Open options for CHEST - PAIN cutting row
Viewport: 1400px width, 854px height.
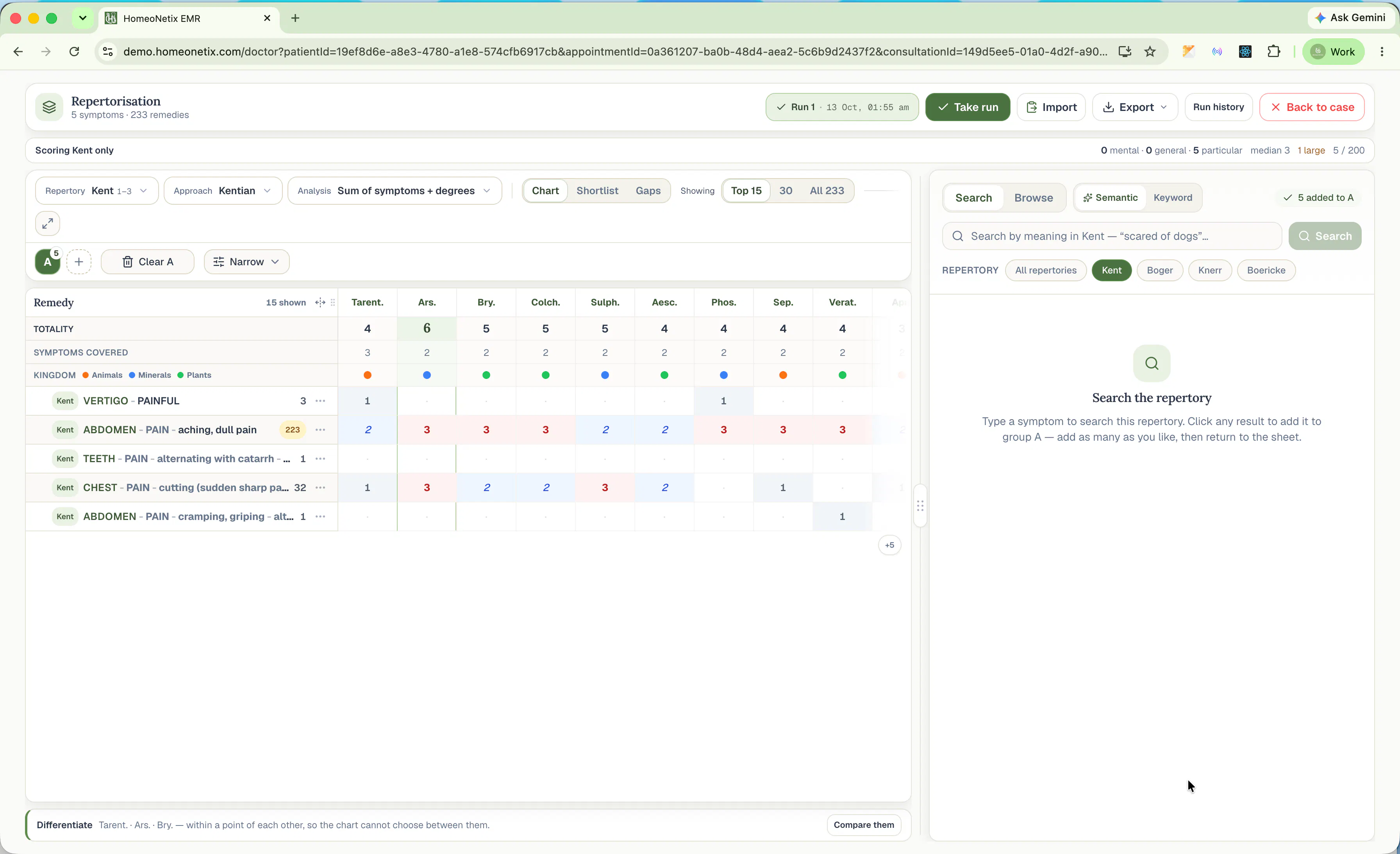tap(320, 488)
